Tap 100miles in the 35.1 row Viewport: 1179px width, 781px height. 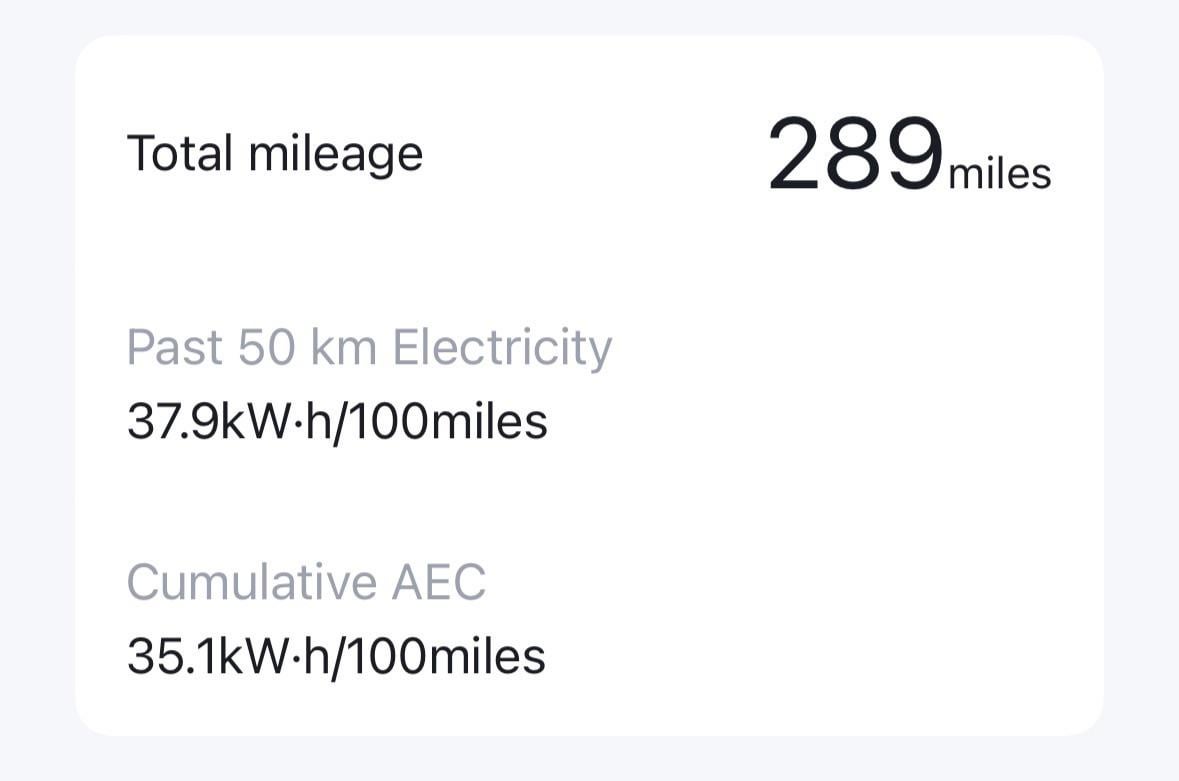point(472,657)
